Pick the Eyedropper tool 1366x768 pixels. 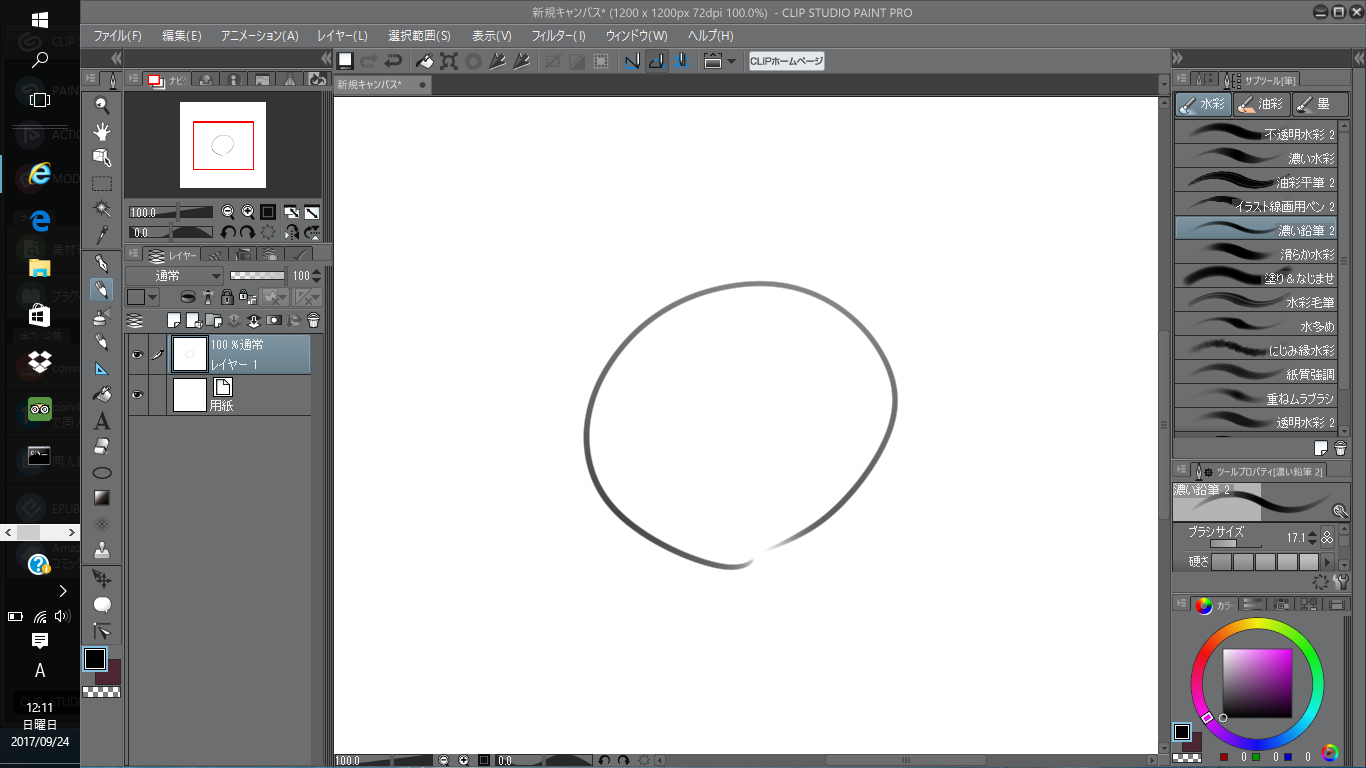click(x=102, y=236)
